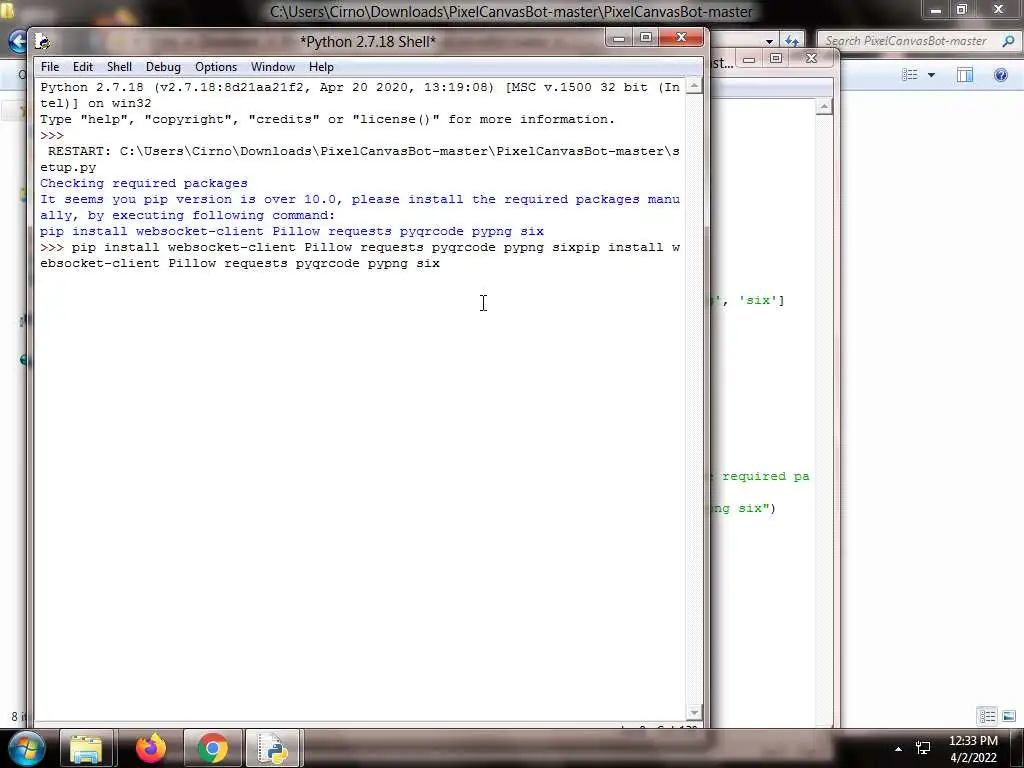Open the Explorer view options dropdown arrow
This screenshot has width=1024, height=768.
[931, 75]
